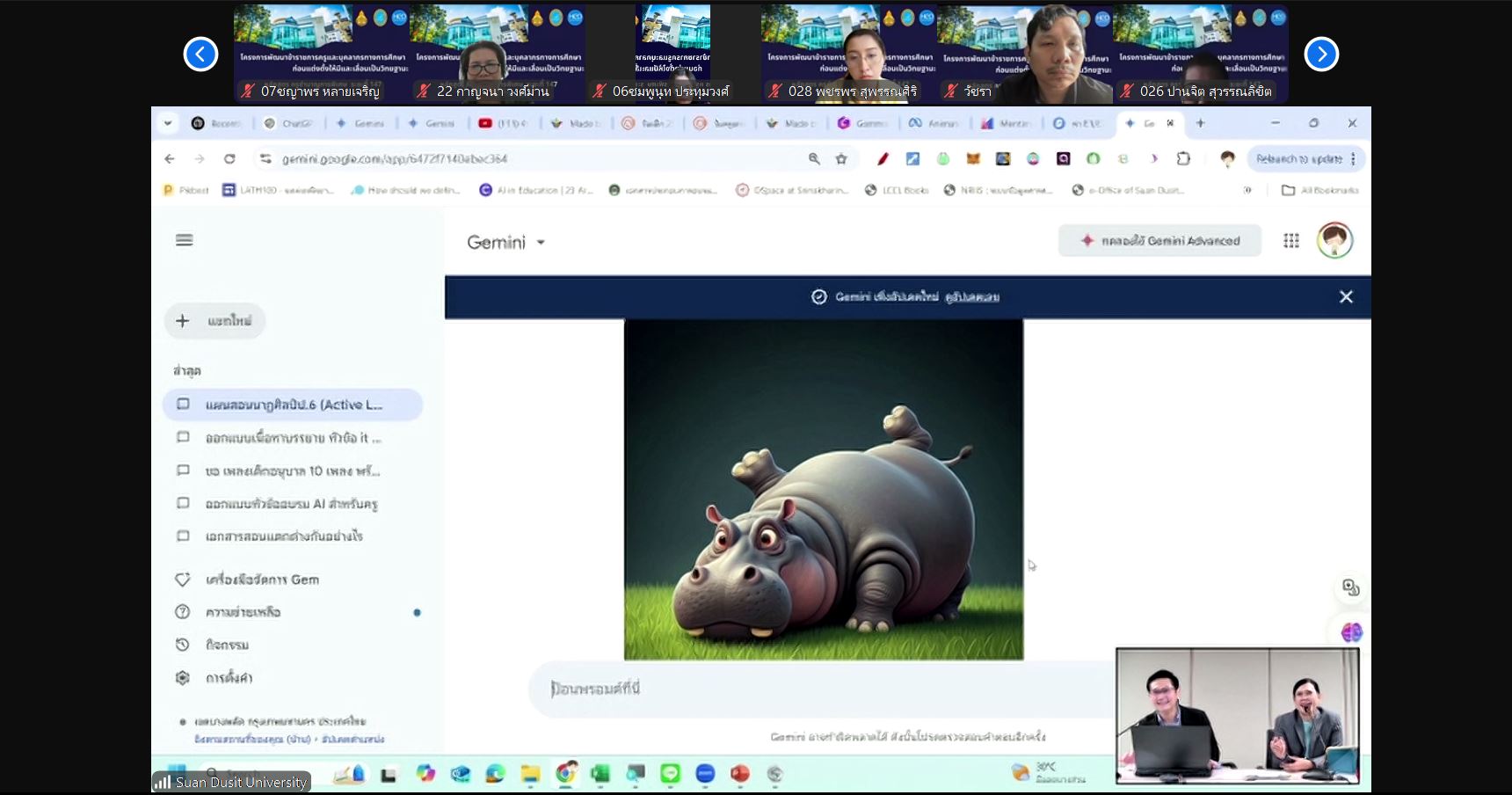This screenshot has width=1512, height=795.
Task: Open browser extensions puzzle icon
Action: [x=1183, y=159]
